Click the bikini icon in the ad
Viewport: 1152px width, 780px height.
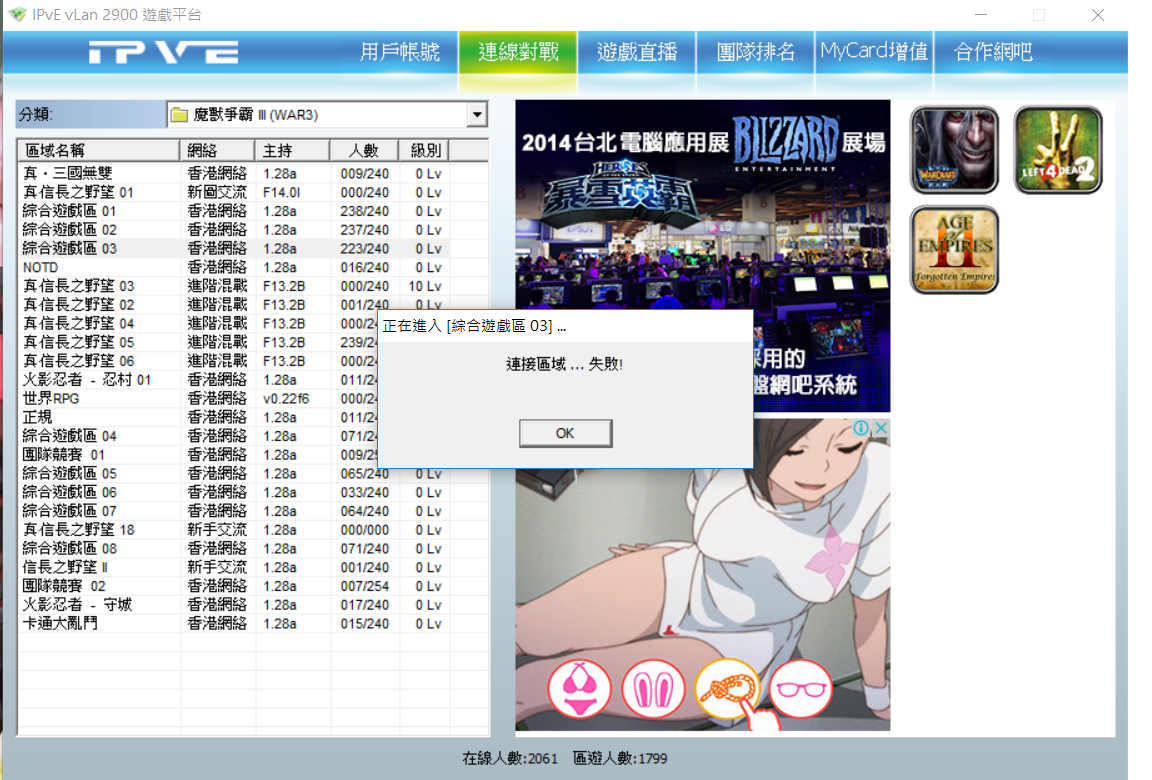(579, 690)
